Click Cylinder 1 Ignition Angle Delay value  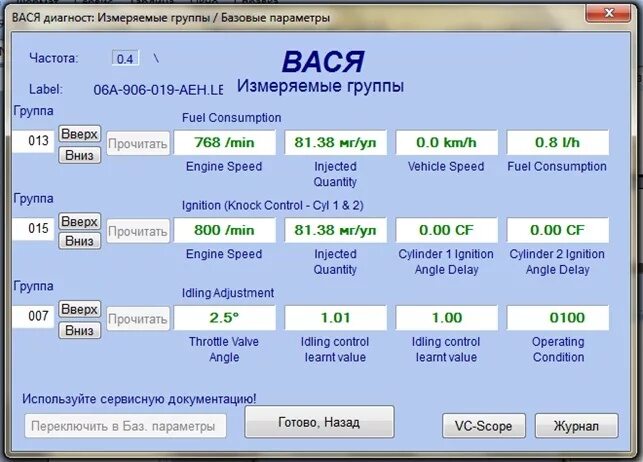pos(447,230)
